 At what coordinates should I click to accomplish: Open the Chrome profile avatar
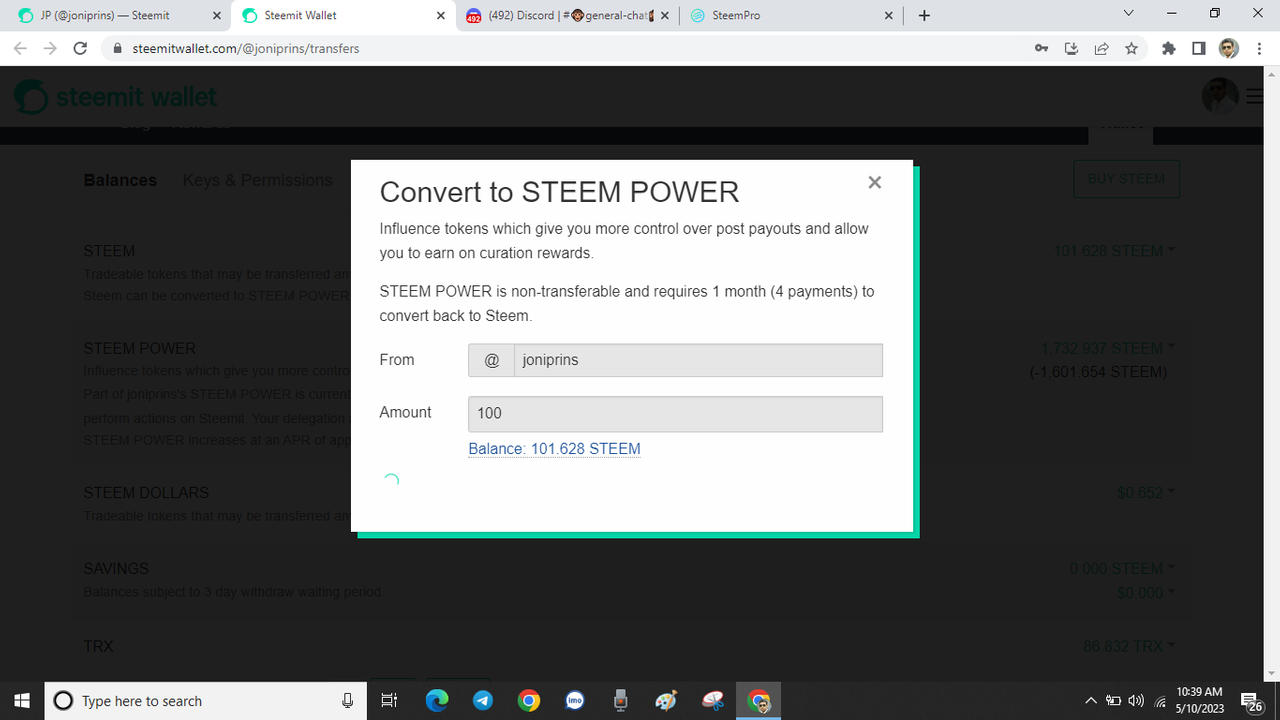[x=1229, y=48]
